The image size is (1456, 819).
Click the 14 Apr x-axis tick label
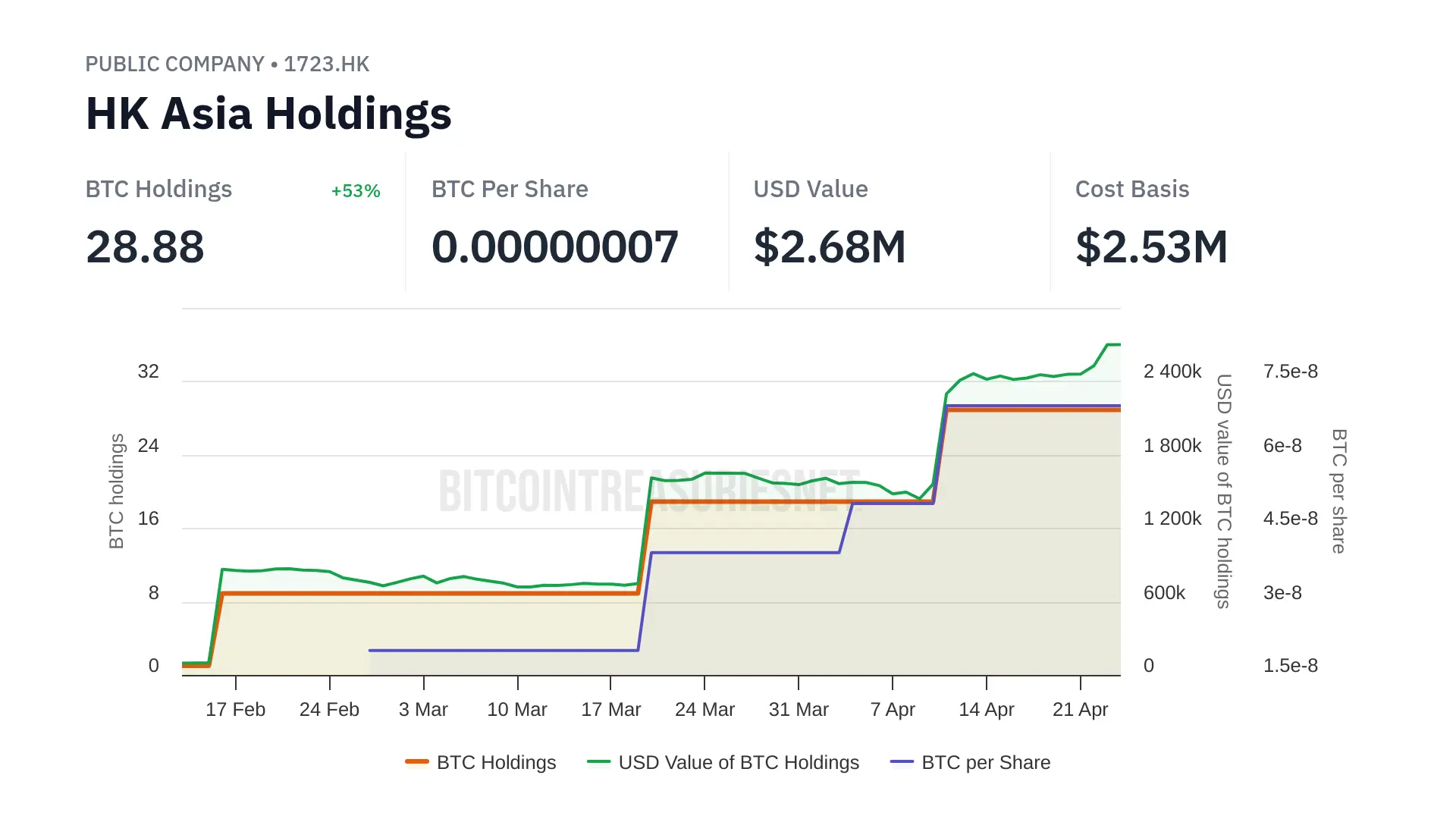point(986,709)
